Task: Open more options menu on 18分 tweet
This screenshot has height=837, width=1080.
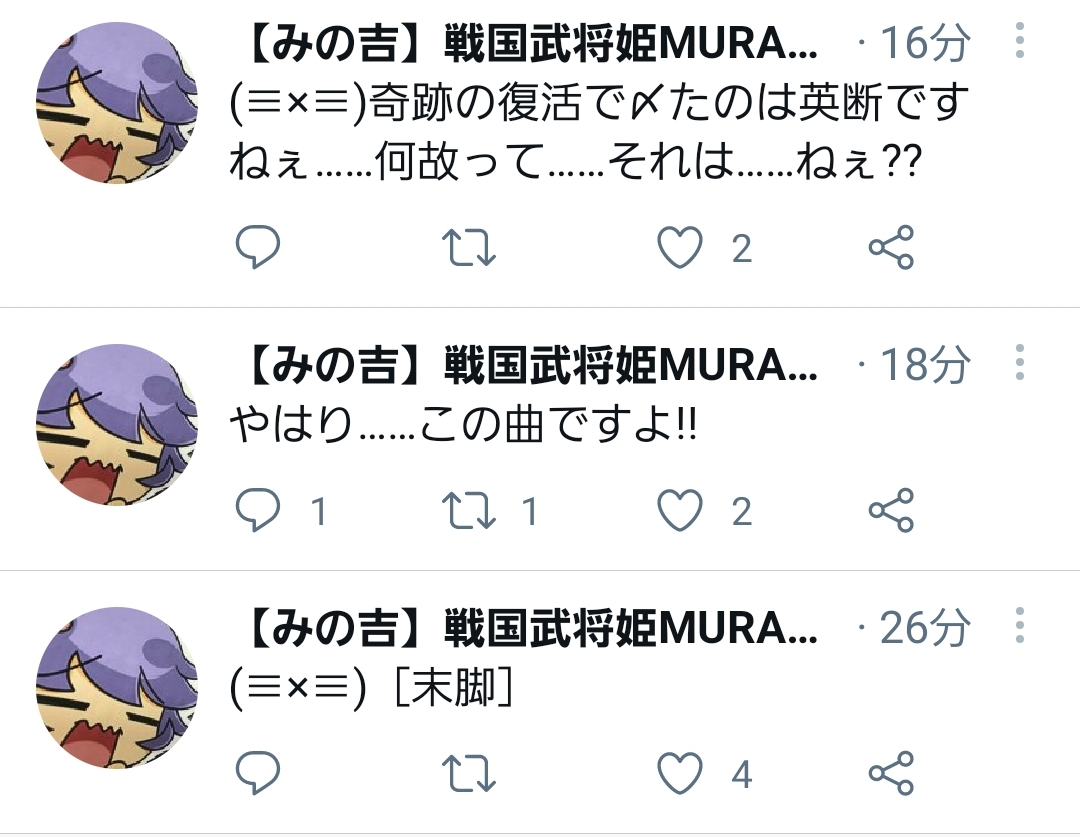Action: 1020,362
